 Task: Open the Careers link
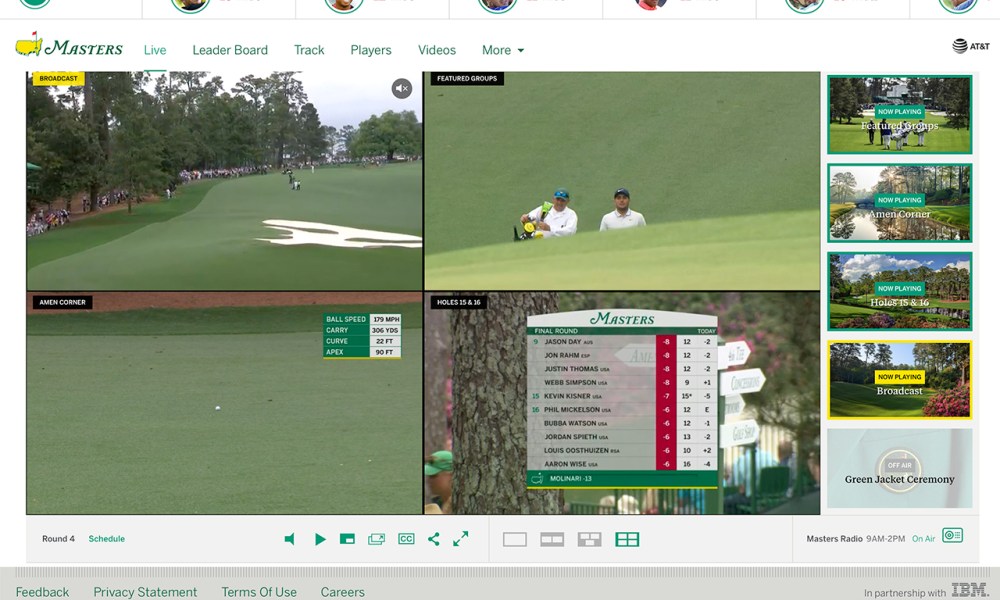coord(342,592)
